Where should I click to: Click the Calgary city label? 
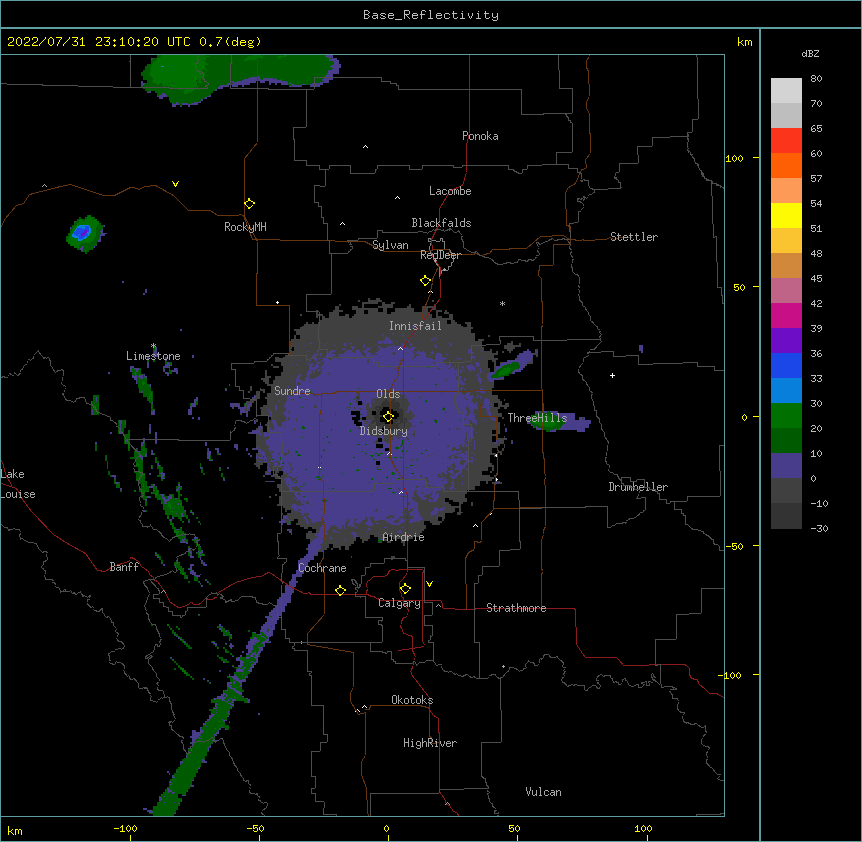[399, 603]
